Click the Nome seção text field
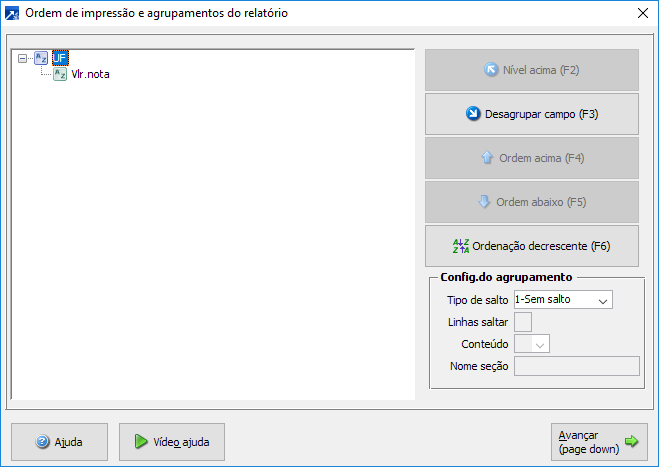This screenshot has height=467, width=659. pos(577,366)
